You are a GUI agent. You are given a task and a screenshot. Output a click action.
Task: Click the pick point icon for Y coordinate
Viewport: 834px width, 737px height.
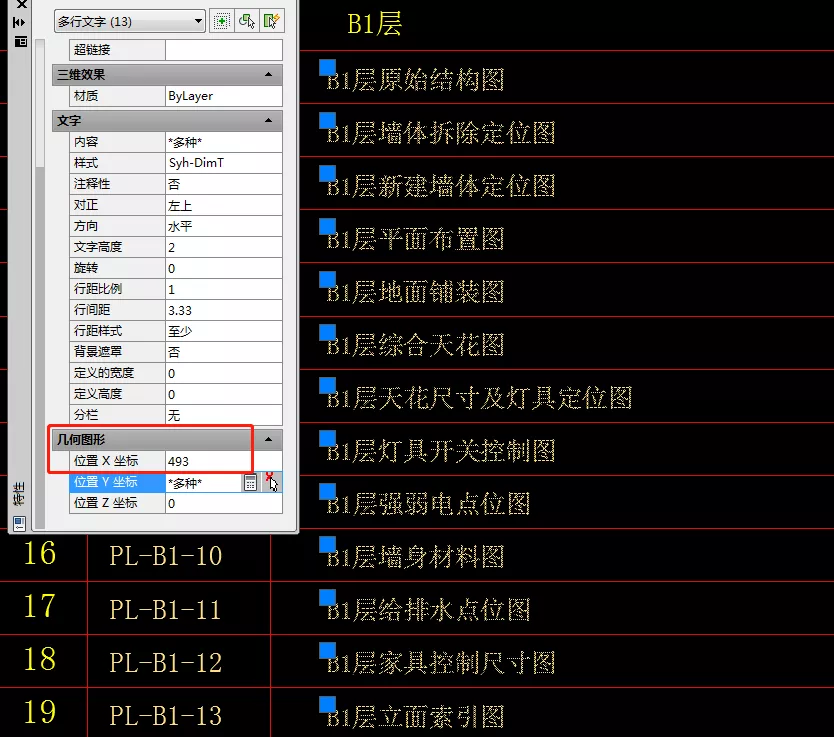point(271,482)
